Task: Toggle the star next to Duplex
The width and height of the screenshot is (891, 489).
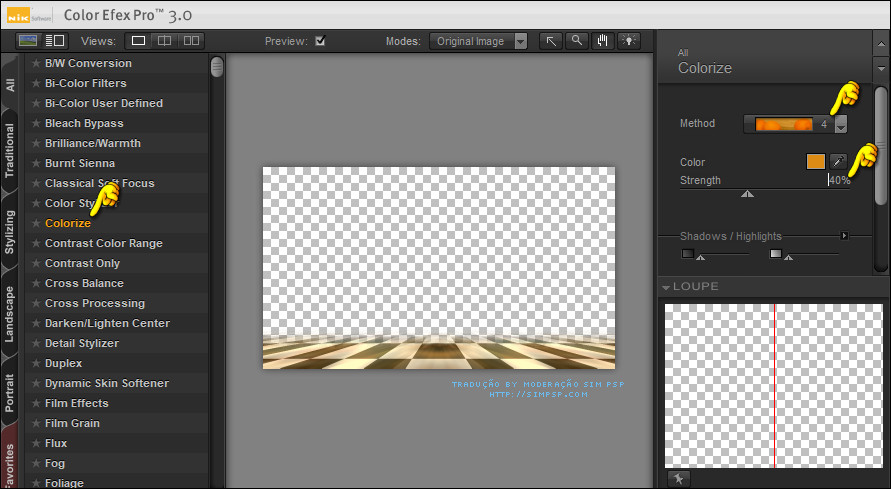Action: [x=36, y=363]
